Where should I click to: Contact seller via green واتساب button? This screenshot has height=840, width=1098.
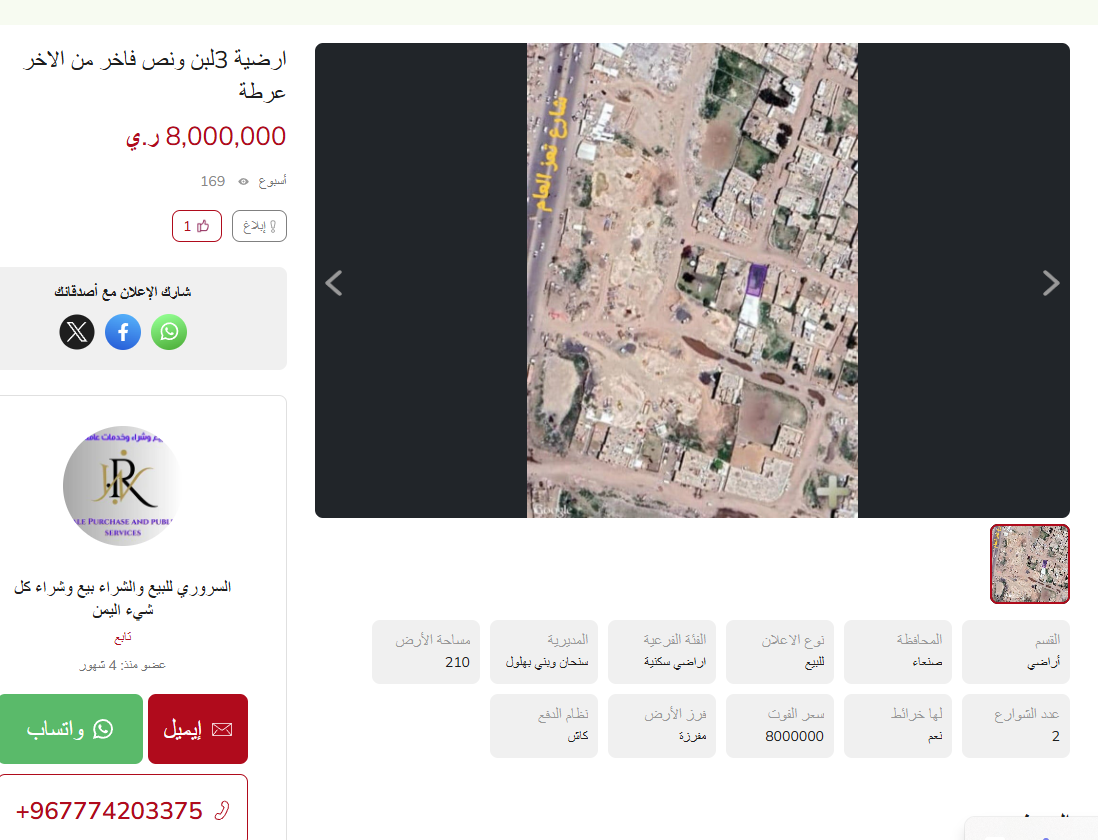point(71,729)
